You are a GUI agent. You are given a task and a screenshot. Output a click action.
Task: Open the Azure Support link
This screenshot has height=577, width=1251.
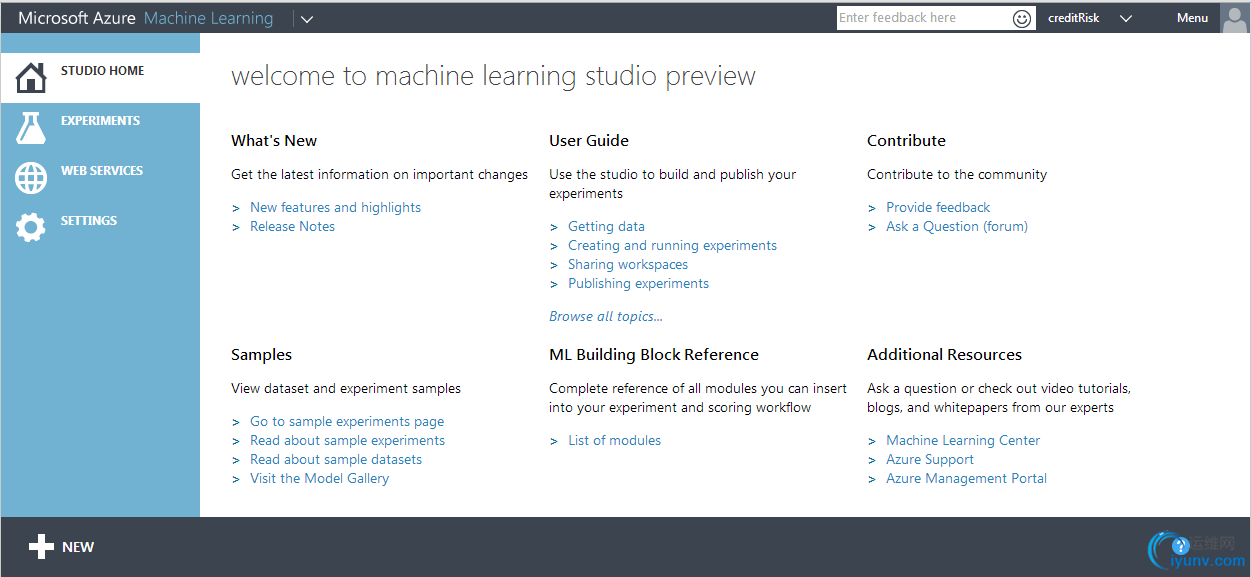[x=930, y=459]
